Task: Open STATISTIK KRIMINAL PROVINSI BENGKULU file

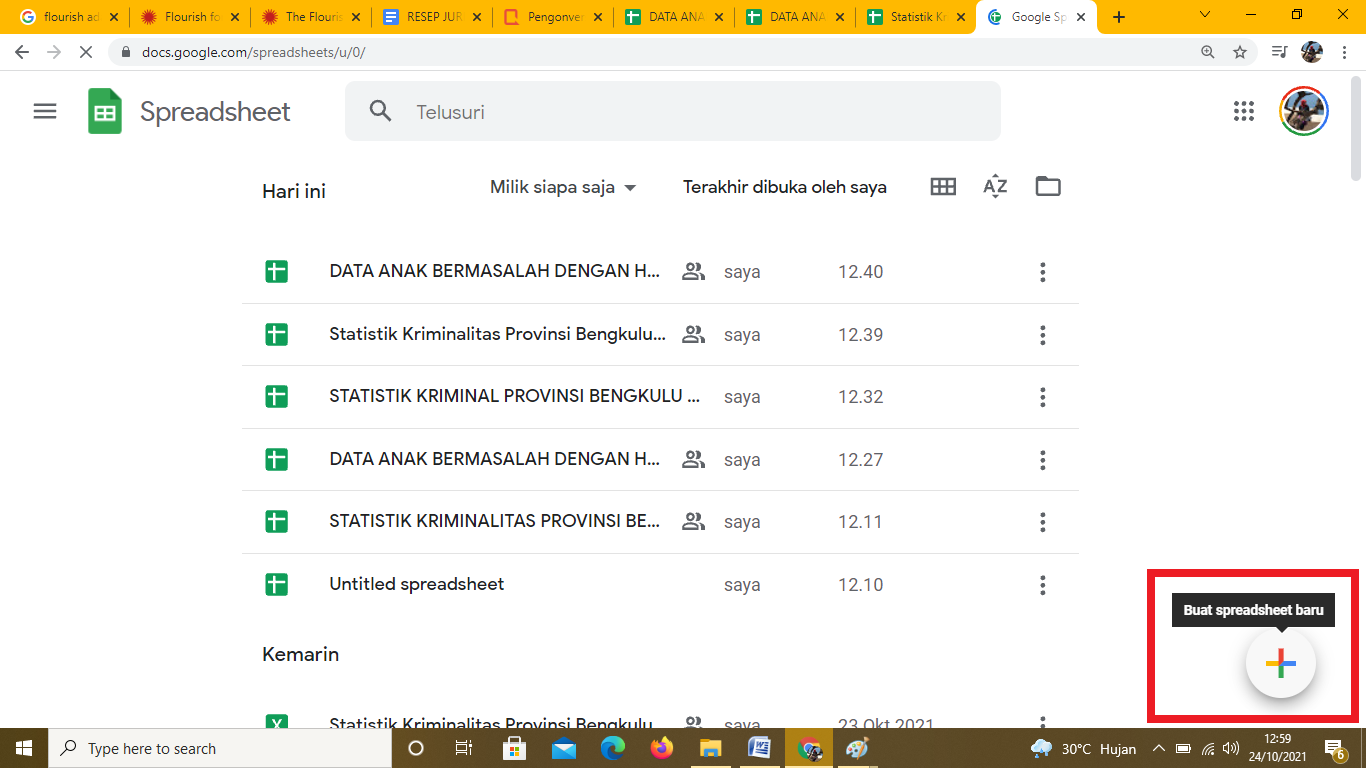Action: tap(513, 397)
